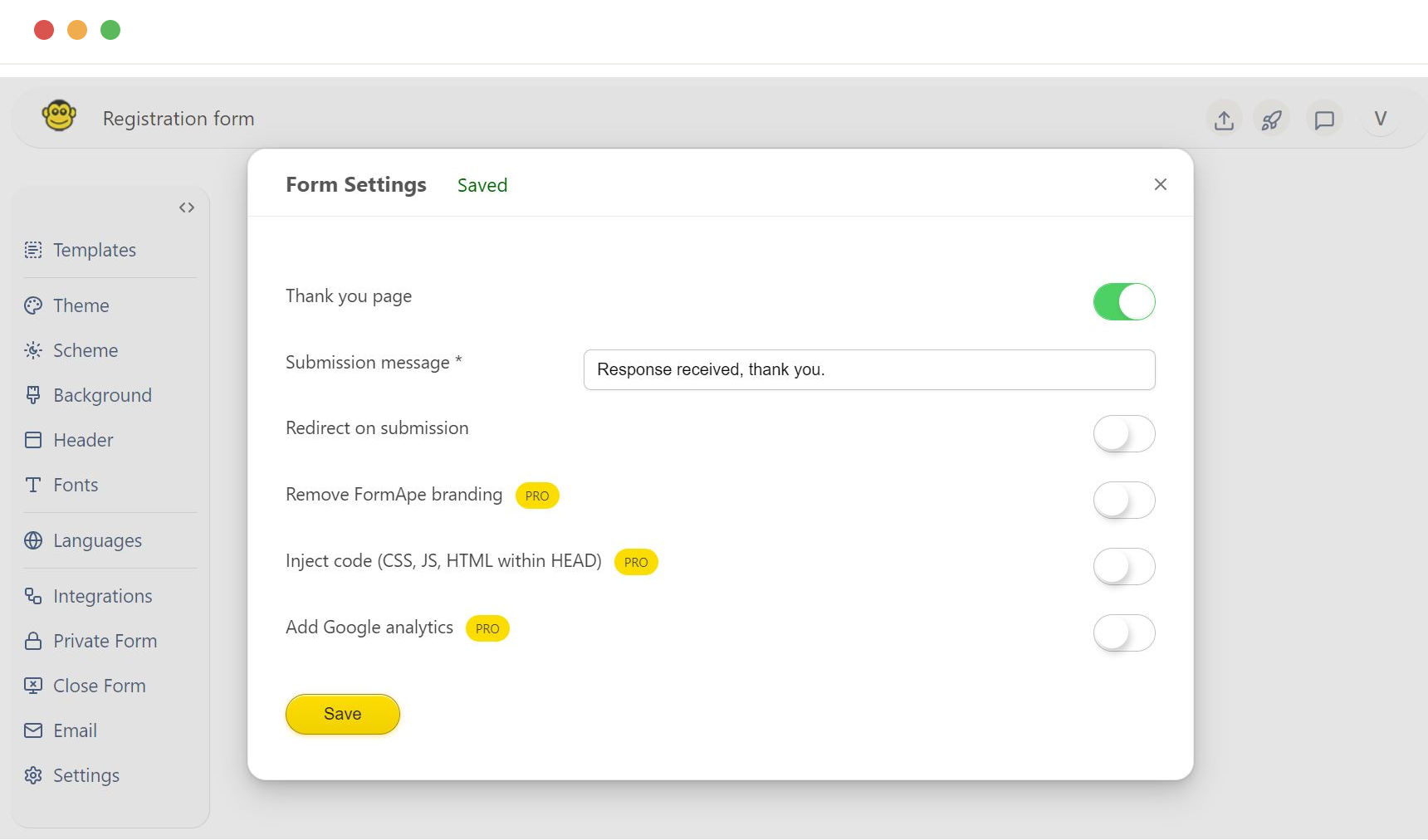Screen dimensions: 1428x840
Task: Click the Close Form screen icon
Action: pyautogui.click(x=33, y=686)
